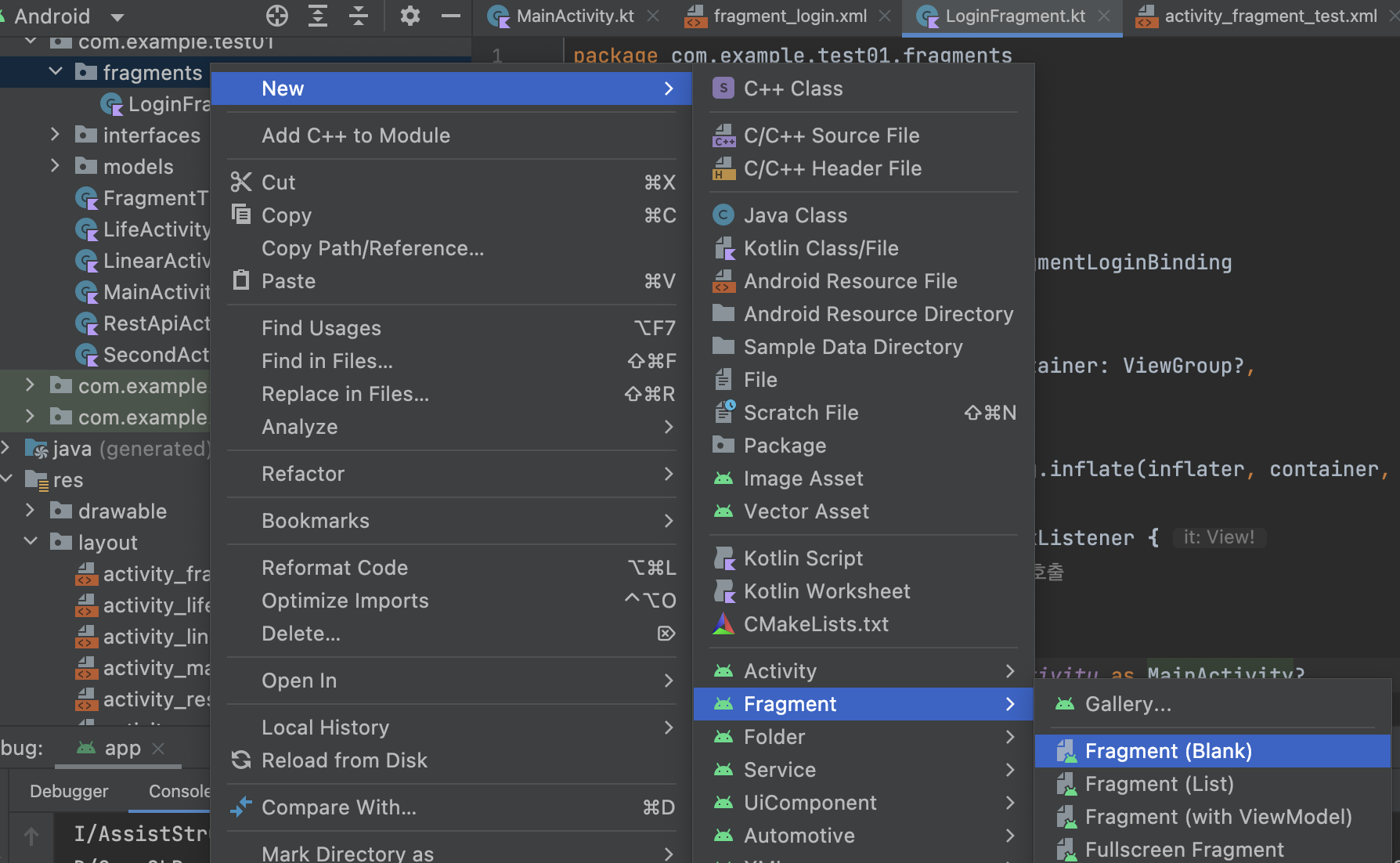Close the fragment_login.xml tab
This screenshot has height=863, width=1400.
point(885,16)
